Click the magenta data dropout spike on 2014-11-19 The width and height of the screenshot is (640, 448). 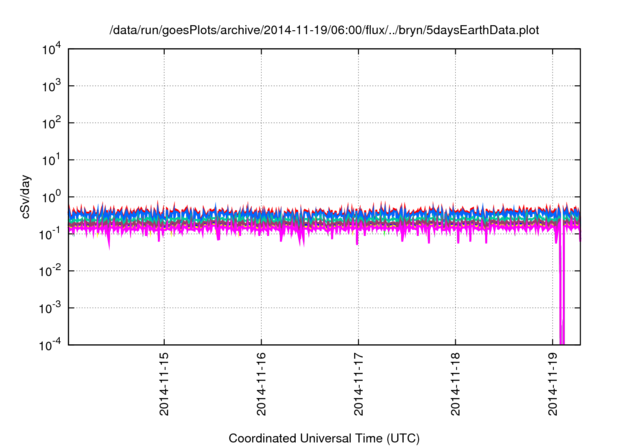pyautogui.click(x=562, y=286)
